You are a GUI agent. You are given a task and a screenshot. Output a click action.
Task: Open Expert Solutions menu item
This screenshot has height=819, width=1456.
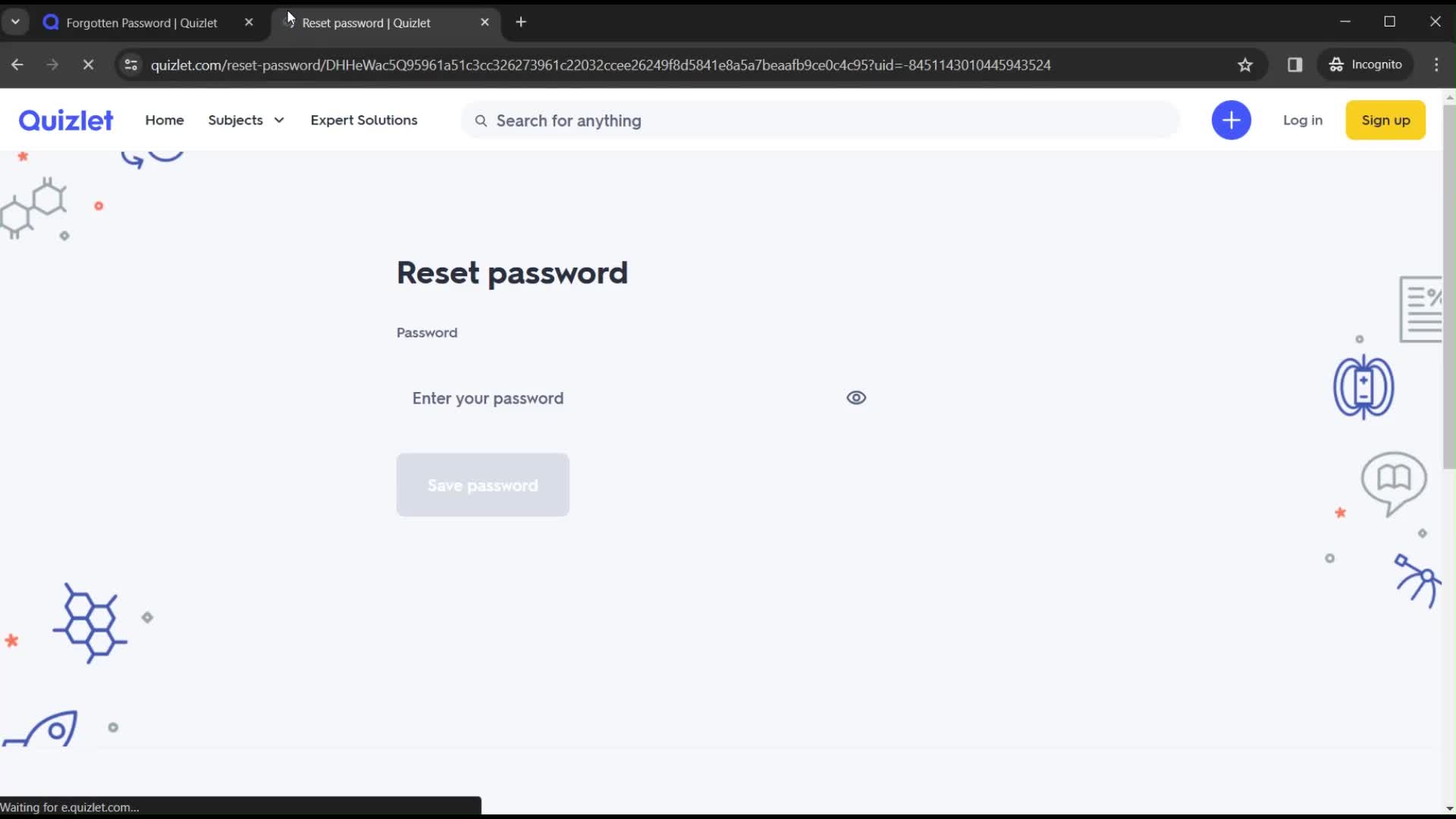click(x=364, y=120)
